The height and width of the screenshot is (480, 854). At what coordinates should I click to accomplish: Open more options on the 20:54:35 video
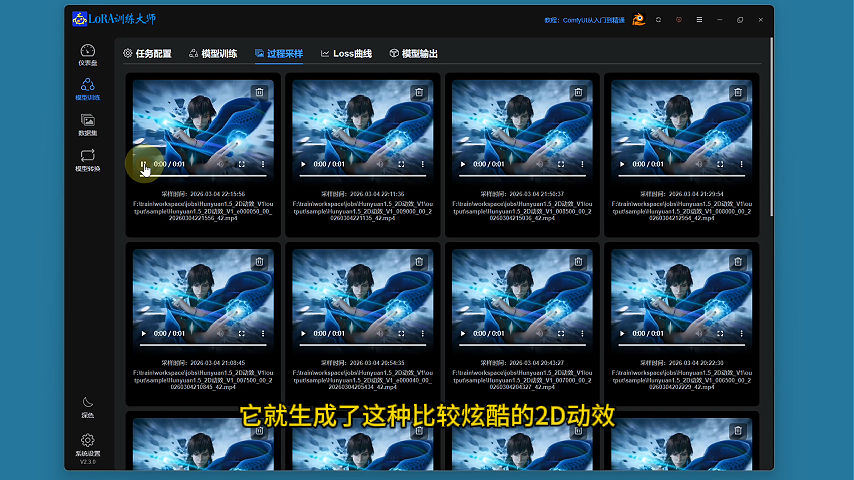(423, 333)
